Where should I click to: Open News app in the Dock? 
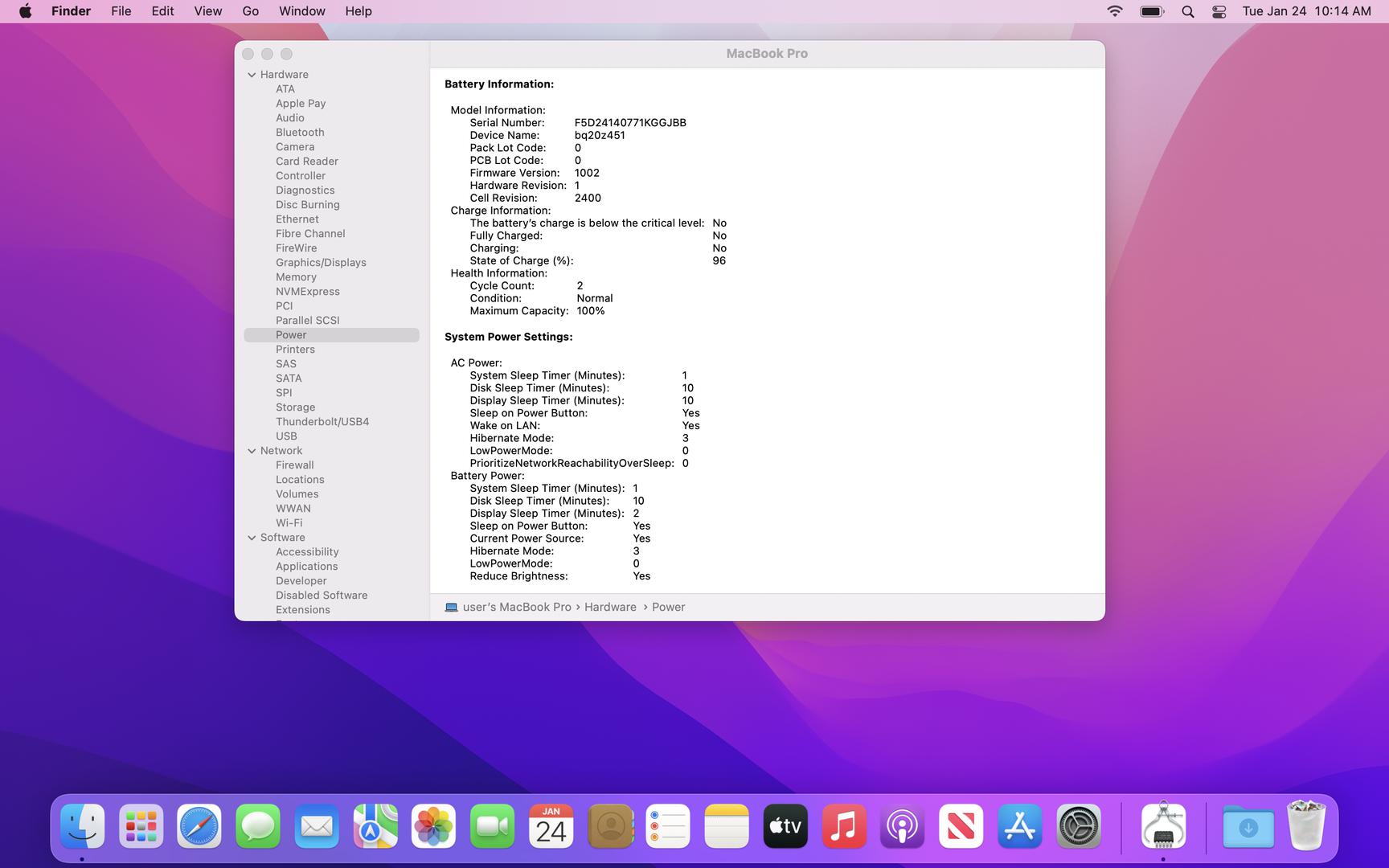tap(961, 826)
